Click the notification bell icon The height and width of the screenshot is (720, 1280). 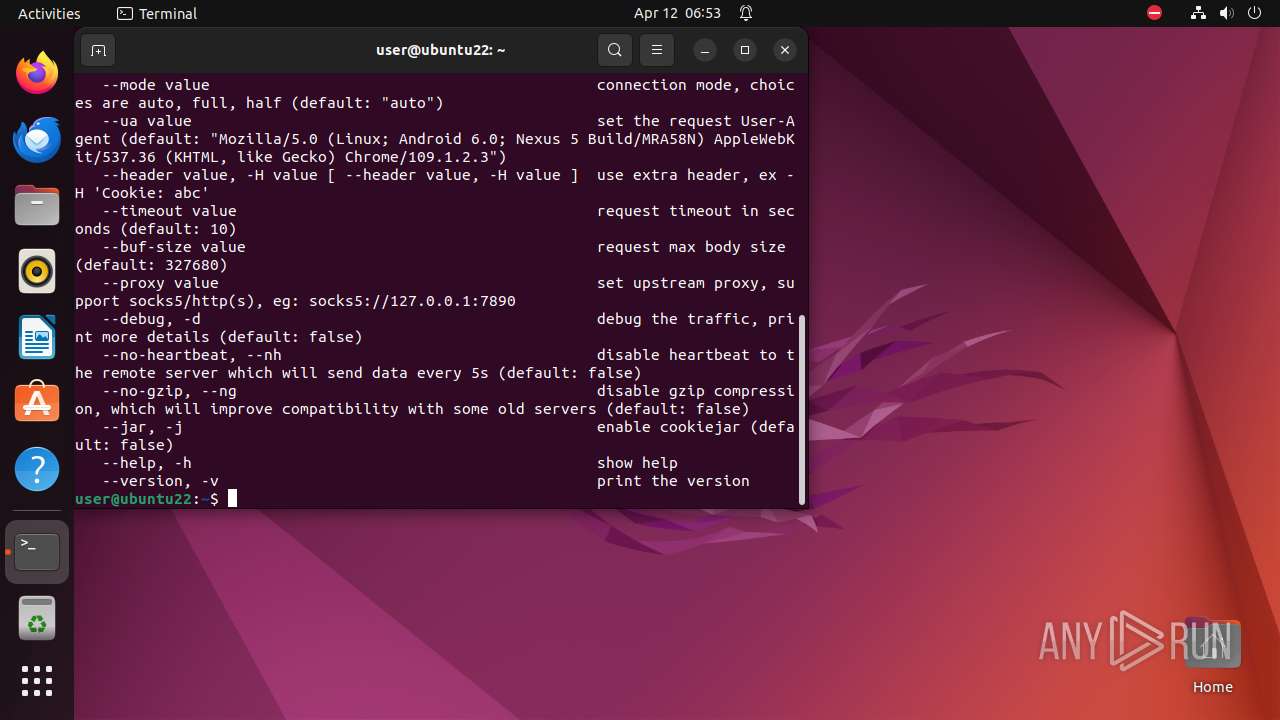[746, 13]
